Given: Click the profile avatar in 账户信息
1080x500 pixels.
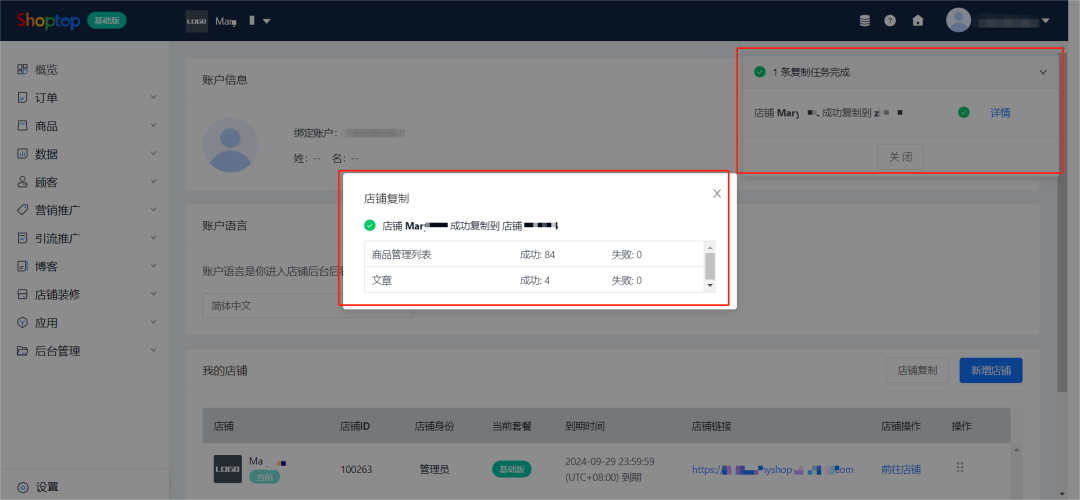Looking at the screenshot, I should click(x=230, y=145).
